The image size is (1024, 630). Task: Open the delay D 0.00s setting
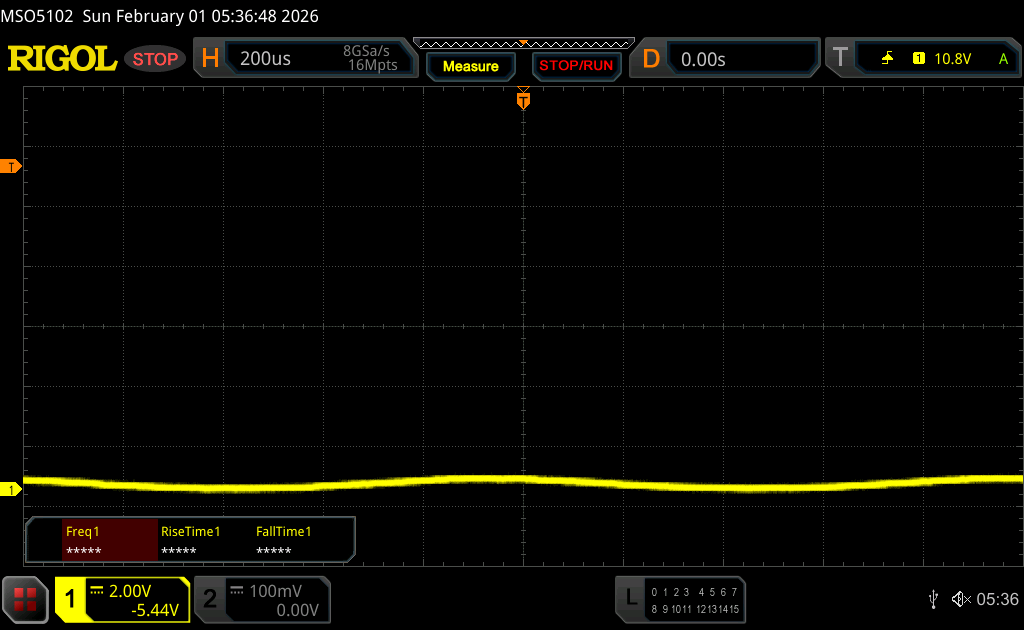pos(726,59)
